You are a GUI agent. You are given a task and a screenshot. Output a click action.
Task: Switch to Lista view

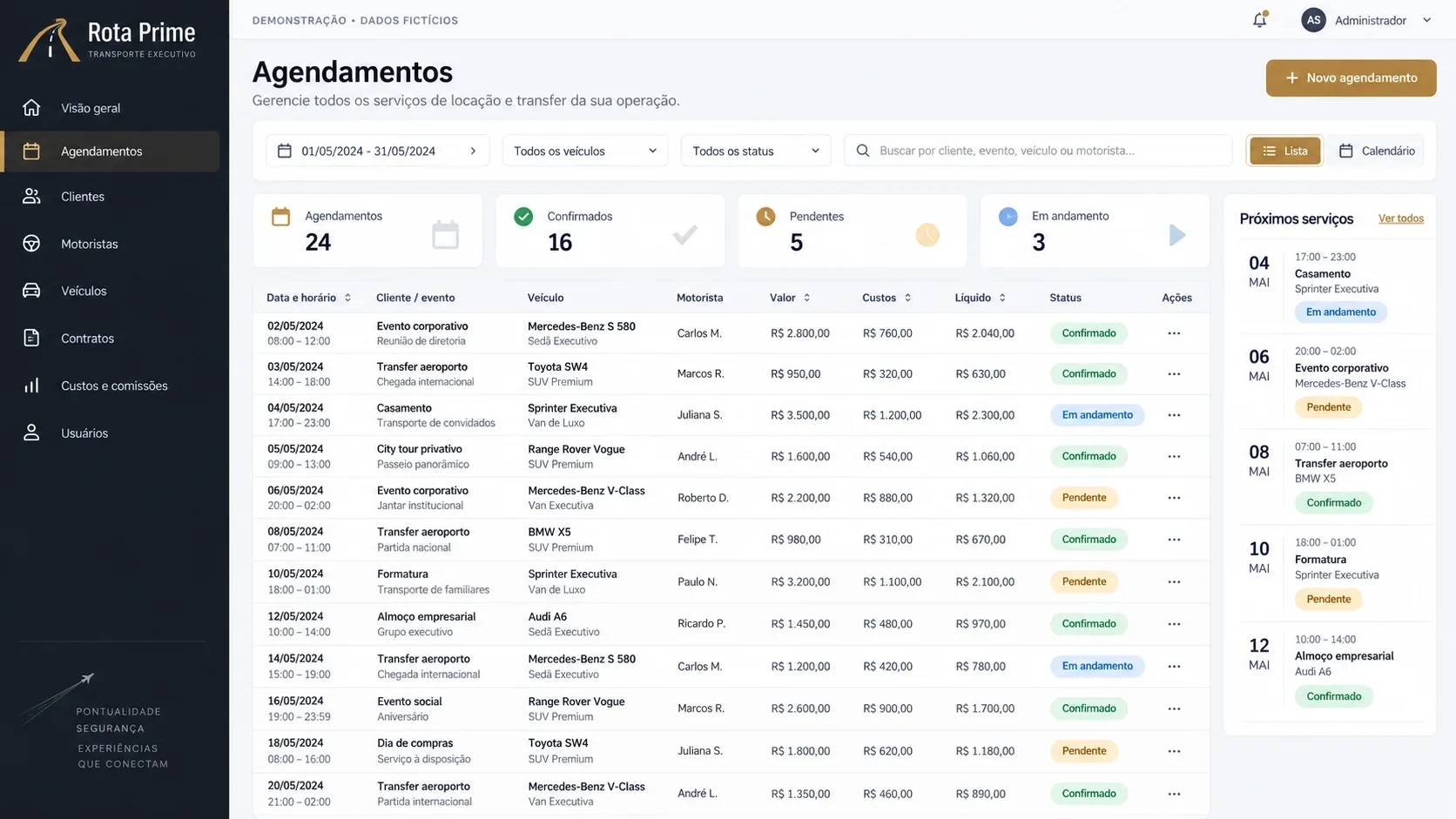point(1284,151)
